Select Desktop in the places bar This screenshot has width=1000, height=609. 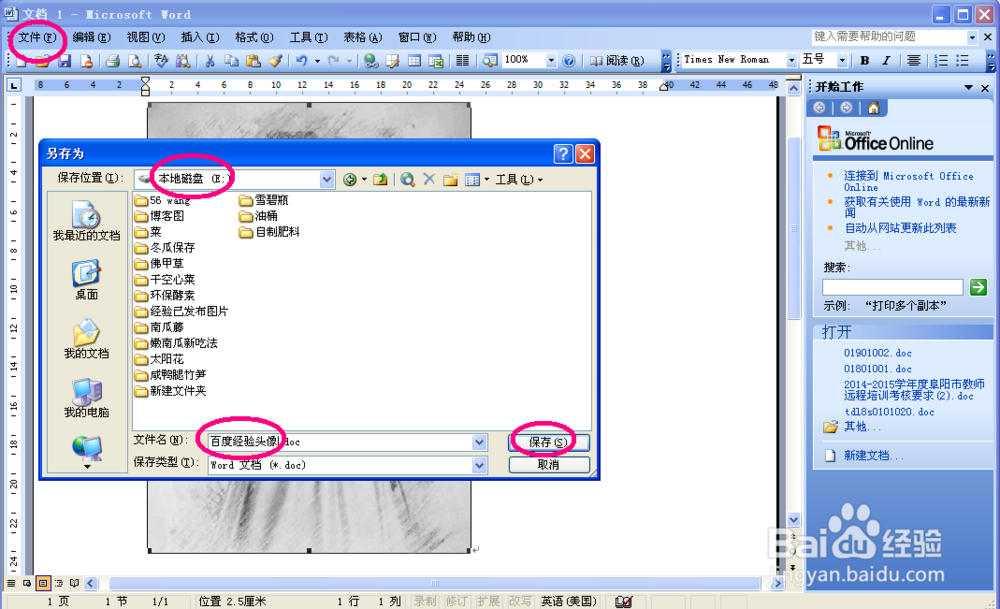coord(86,279)
